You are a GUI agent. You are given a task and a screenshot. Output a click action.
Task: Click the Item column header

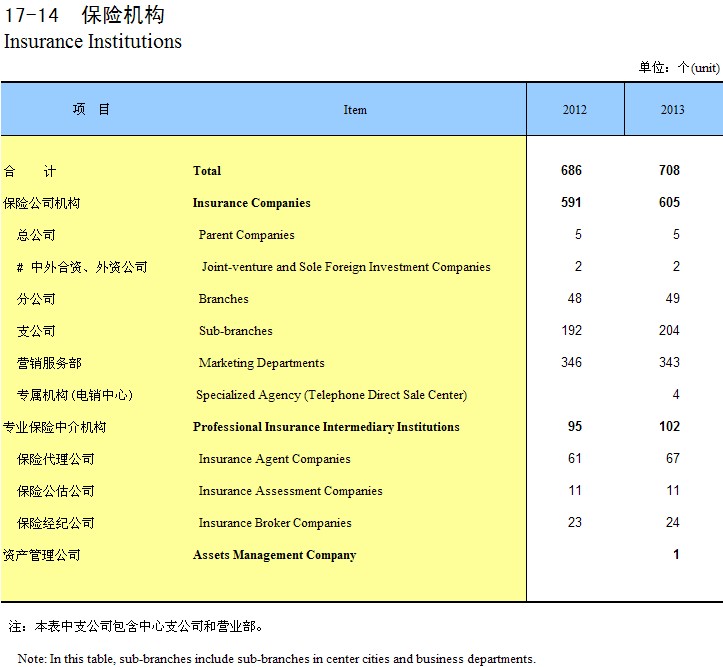coord(355,110)
